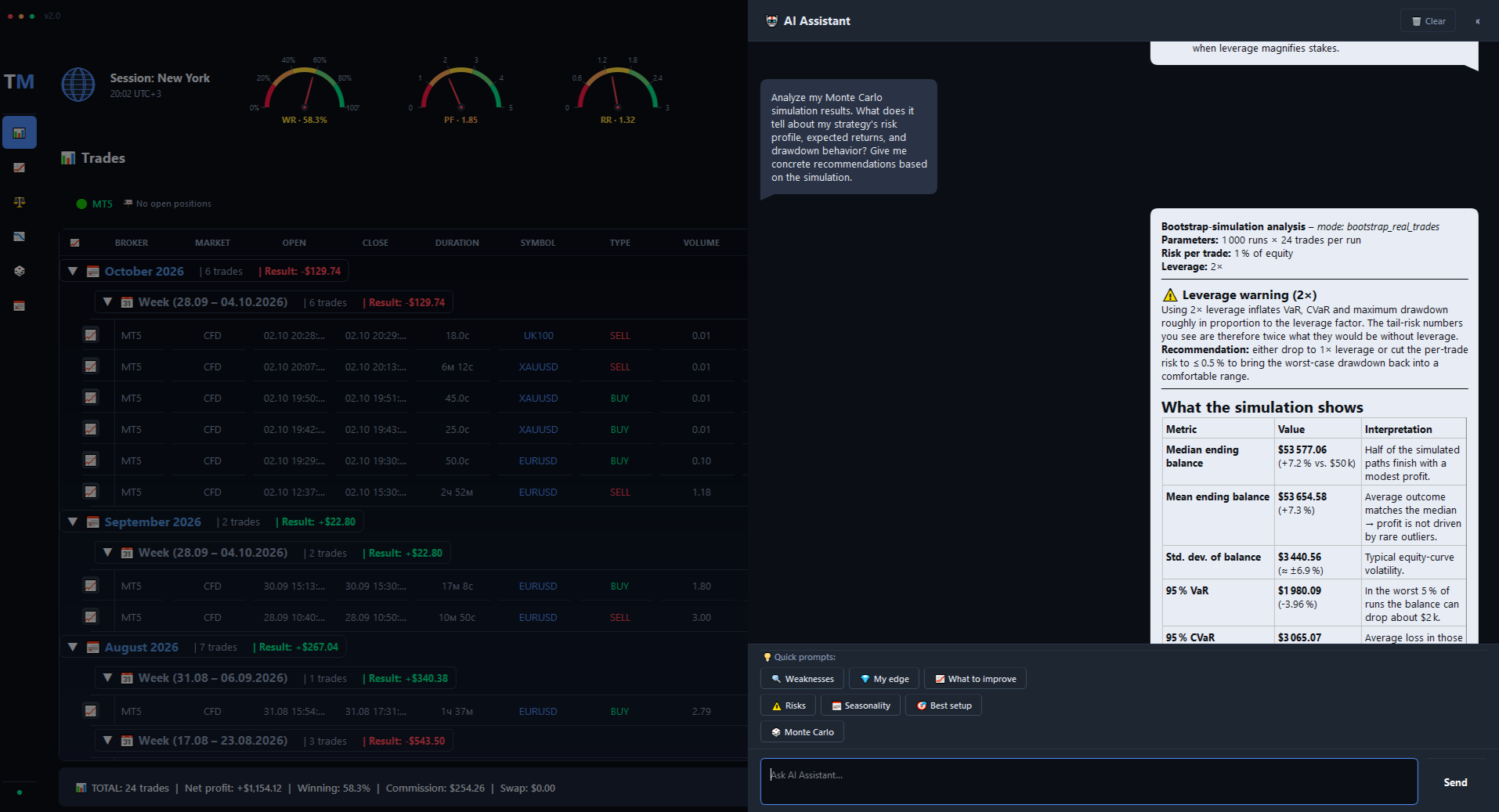Collapse the August 2026 group
Image resolution: width=1499 pixels, height=812 pixels.
73,647
